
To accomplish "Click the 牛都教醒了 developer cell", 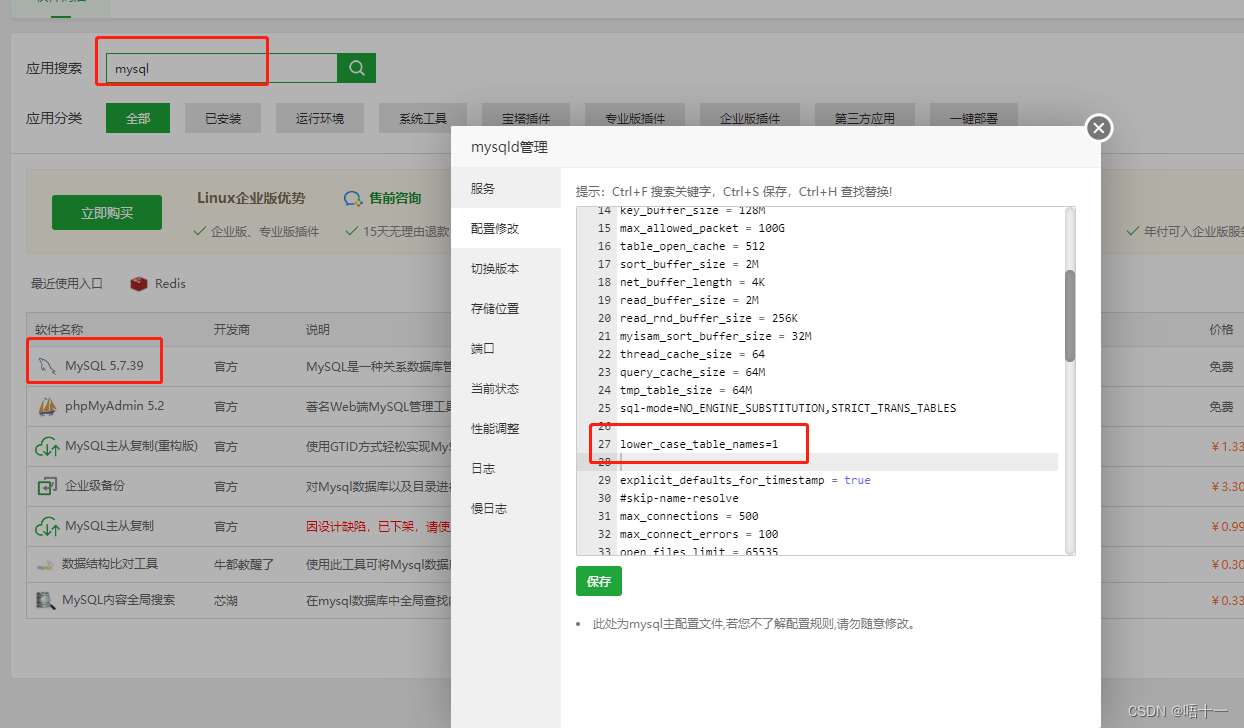I will point(243,564).
